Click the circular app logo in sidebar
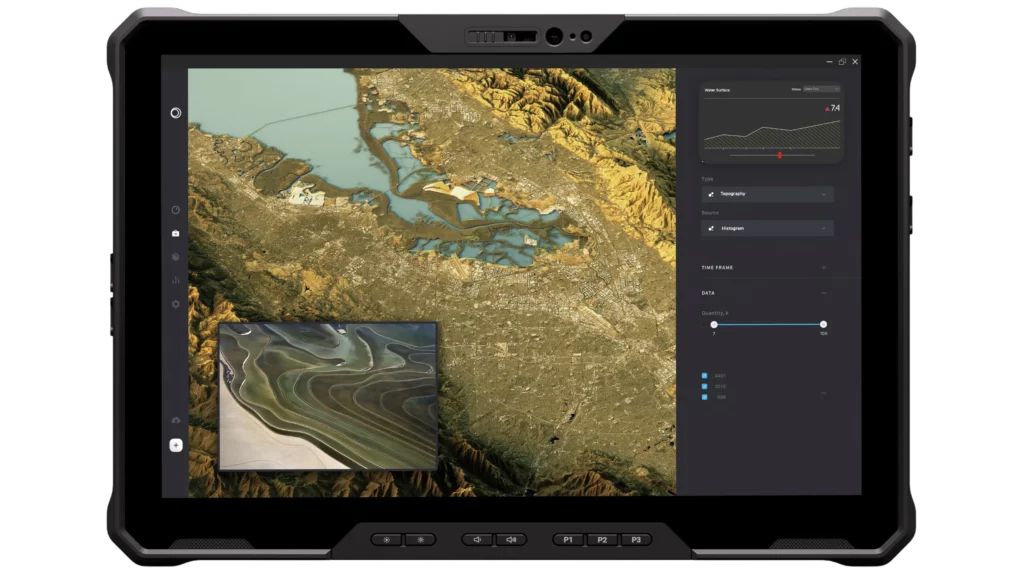This screenshot has height=576, width=1024. click(176, 113)
